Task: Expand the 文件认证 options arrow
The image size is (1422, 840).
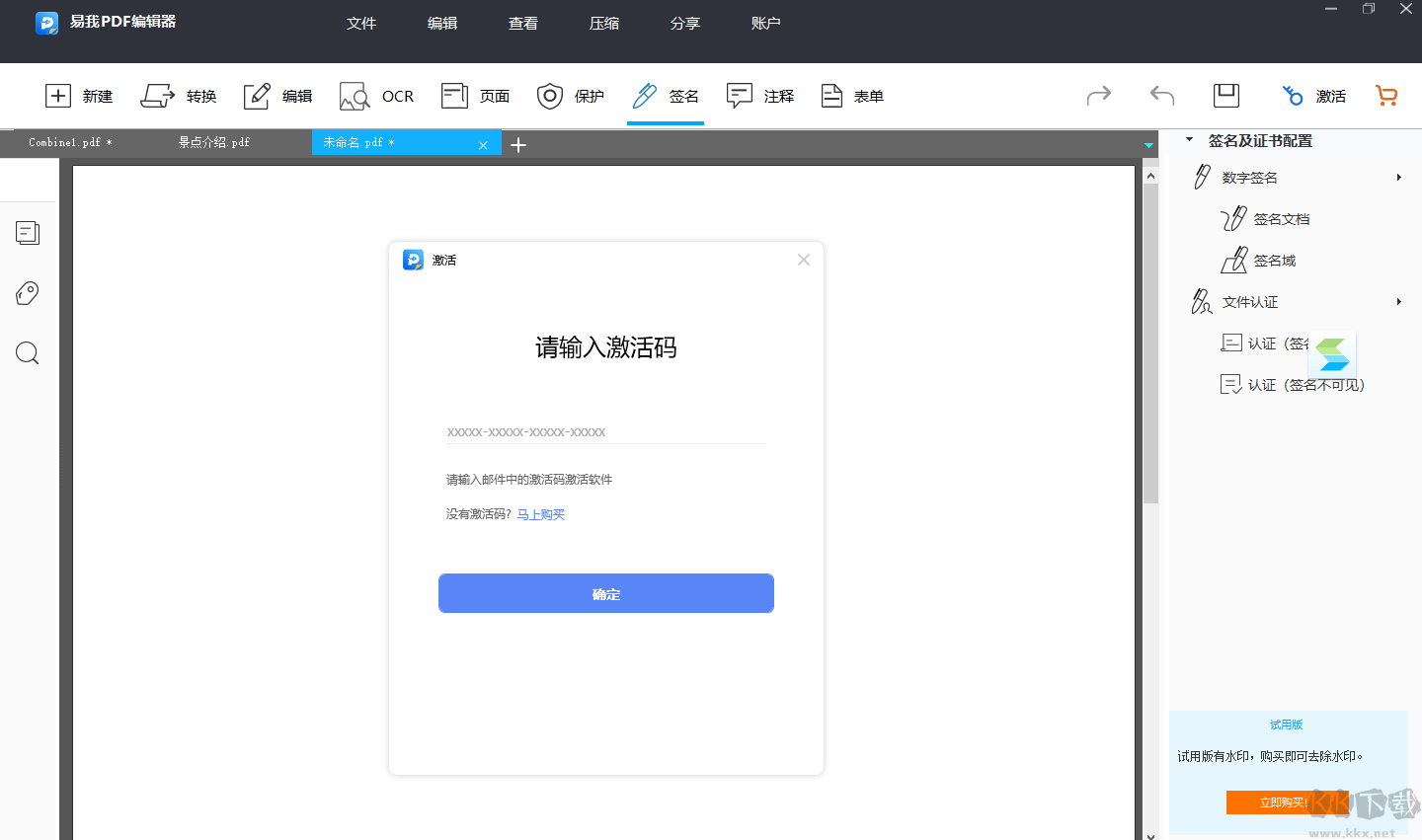Action: pyautogui.click(x=1400, y=301)
